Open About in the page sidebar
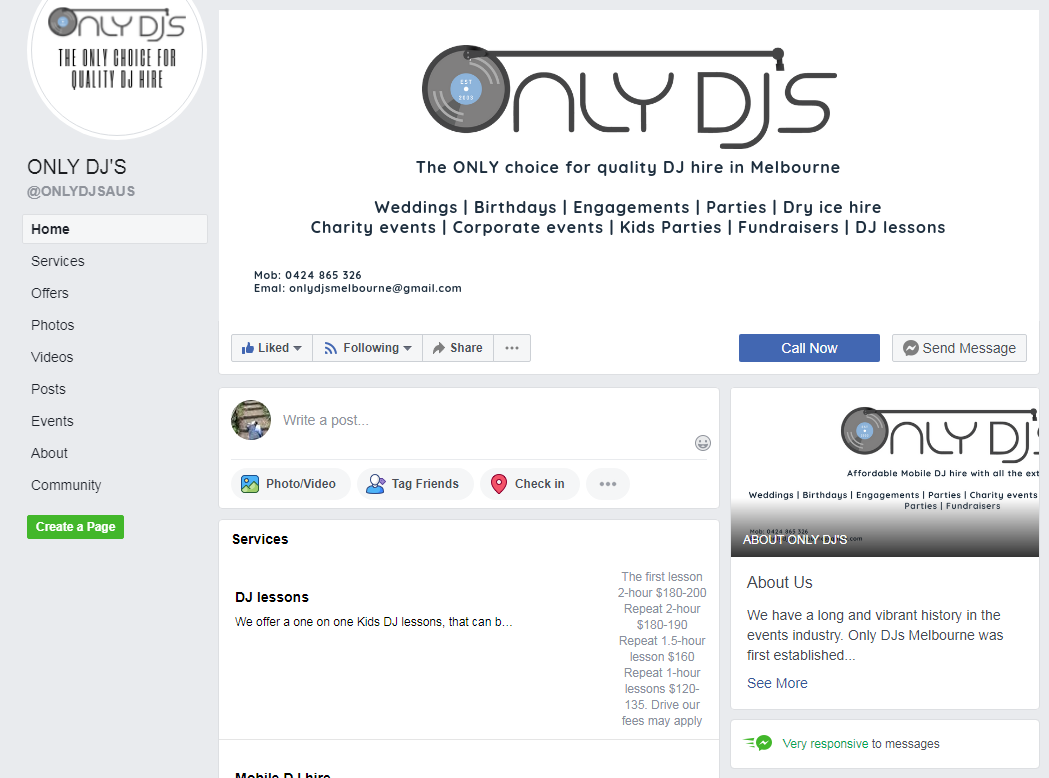1049x778 pixels. pos(49,454)
